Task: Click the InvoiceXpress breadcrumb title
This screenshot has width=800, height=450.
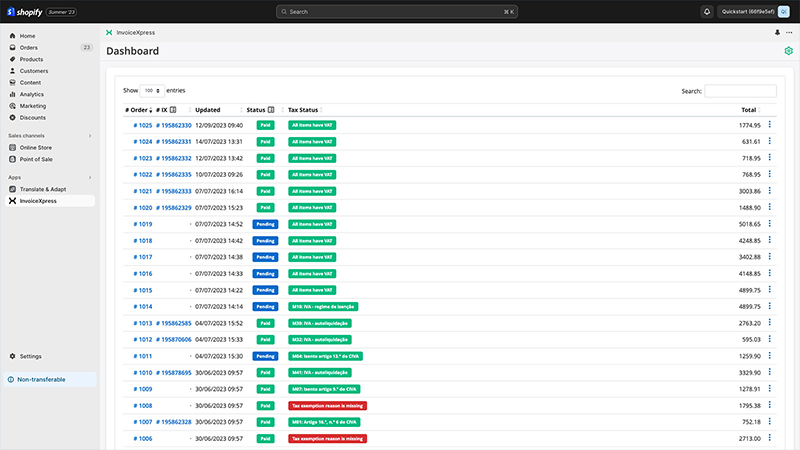Action: pyautogui.click(x=136, y=33)
